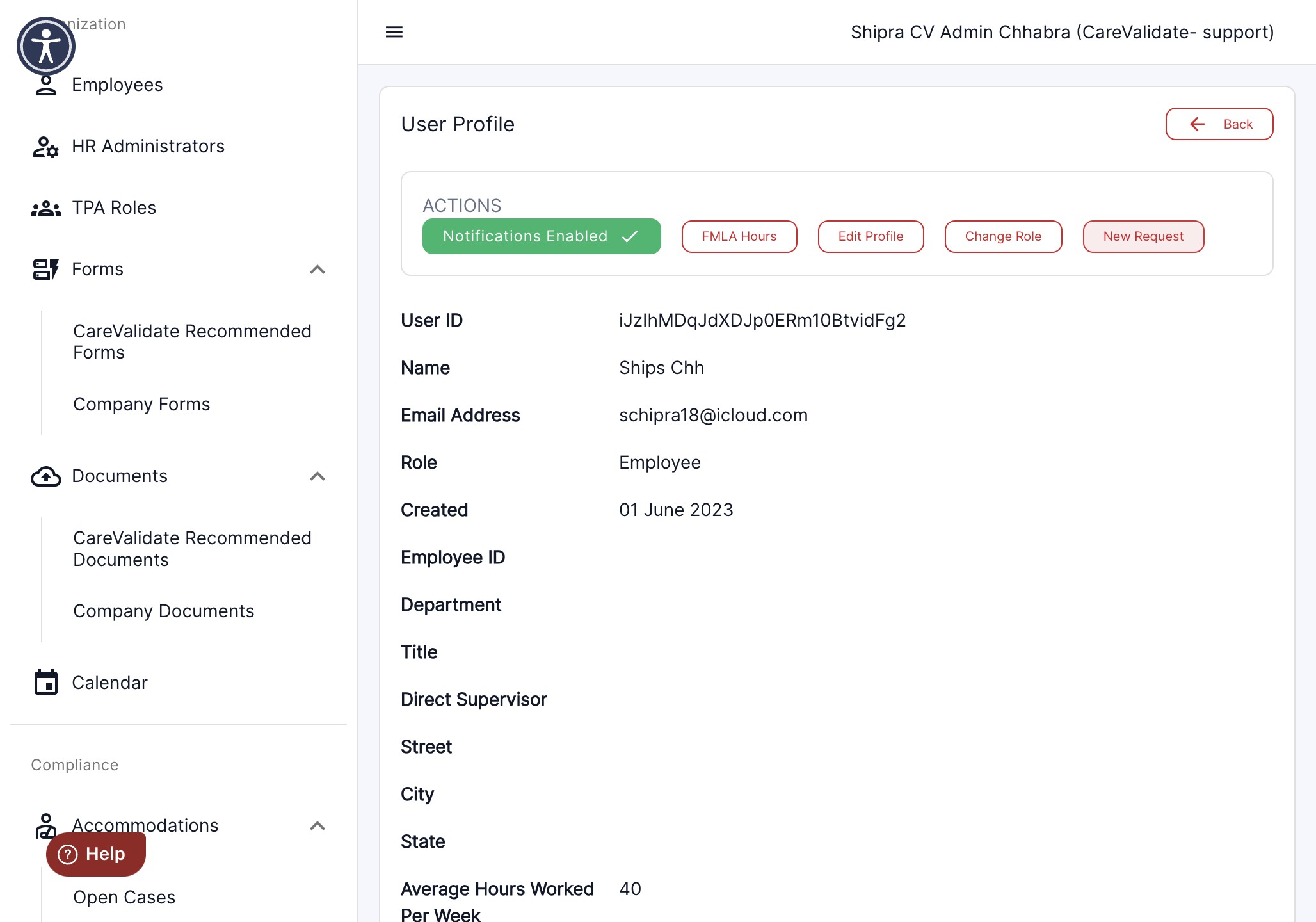Click the Shipra CV Admin Chhabra account name
This screenshot has width=1316, height=922.
coord(1063,32)
